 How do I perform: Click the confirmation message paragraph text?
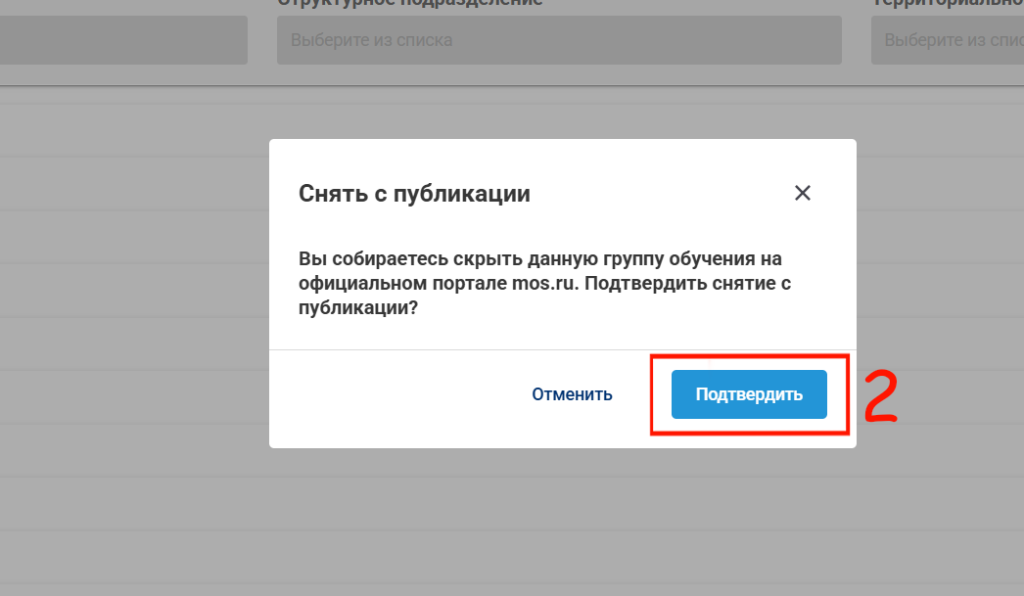coord(545,283)
